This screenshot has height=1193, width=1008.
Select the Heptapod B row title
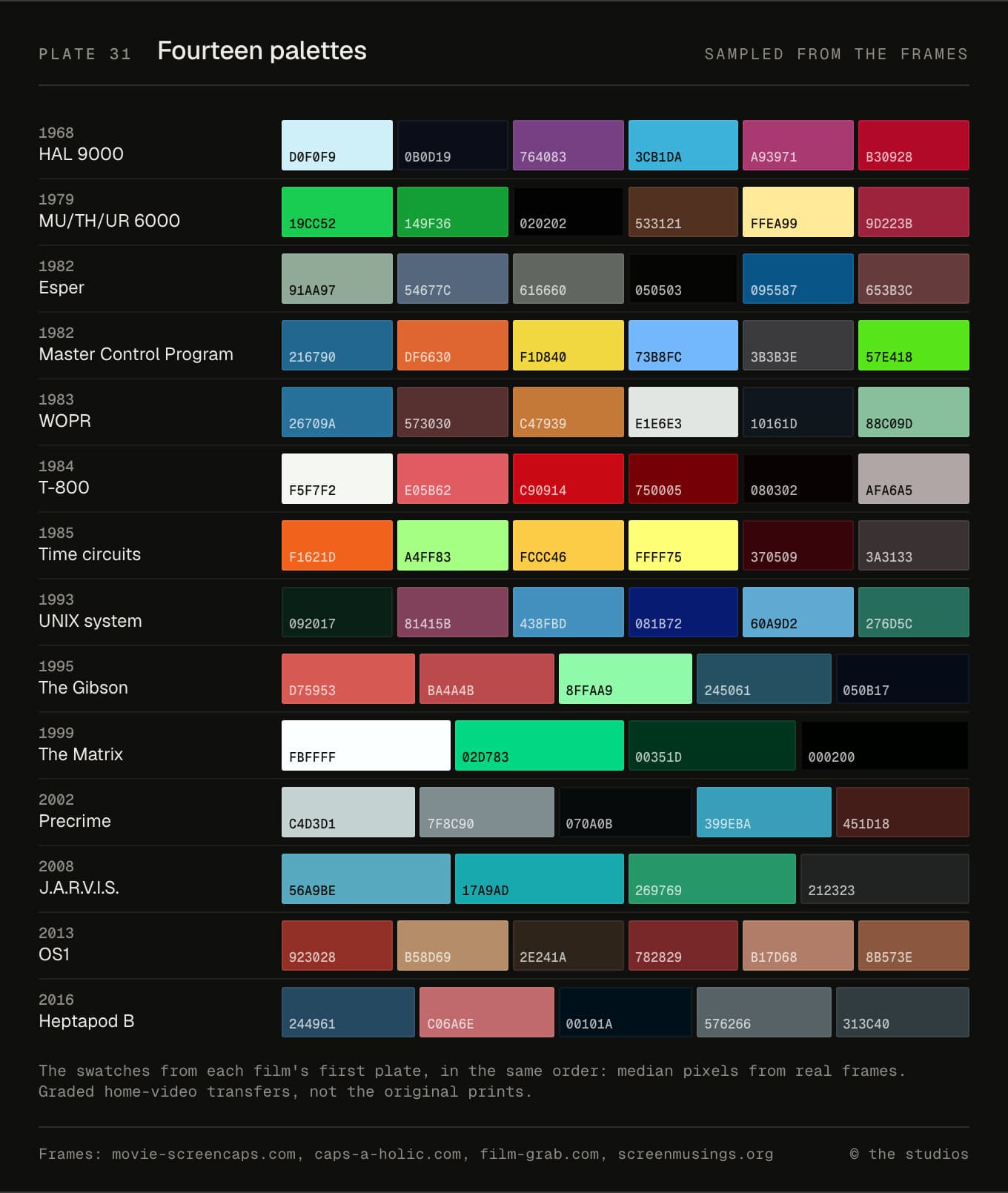(86, 1021)
